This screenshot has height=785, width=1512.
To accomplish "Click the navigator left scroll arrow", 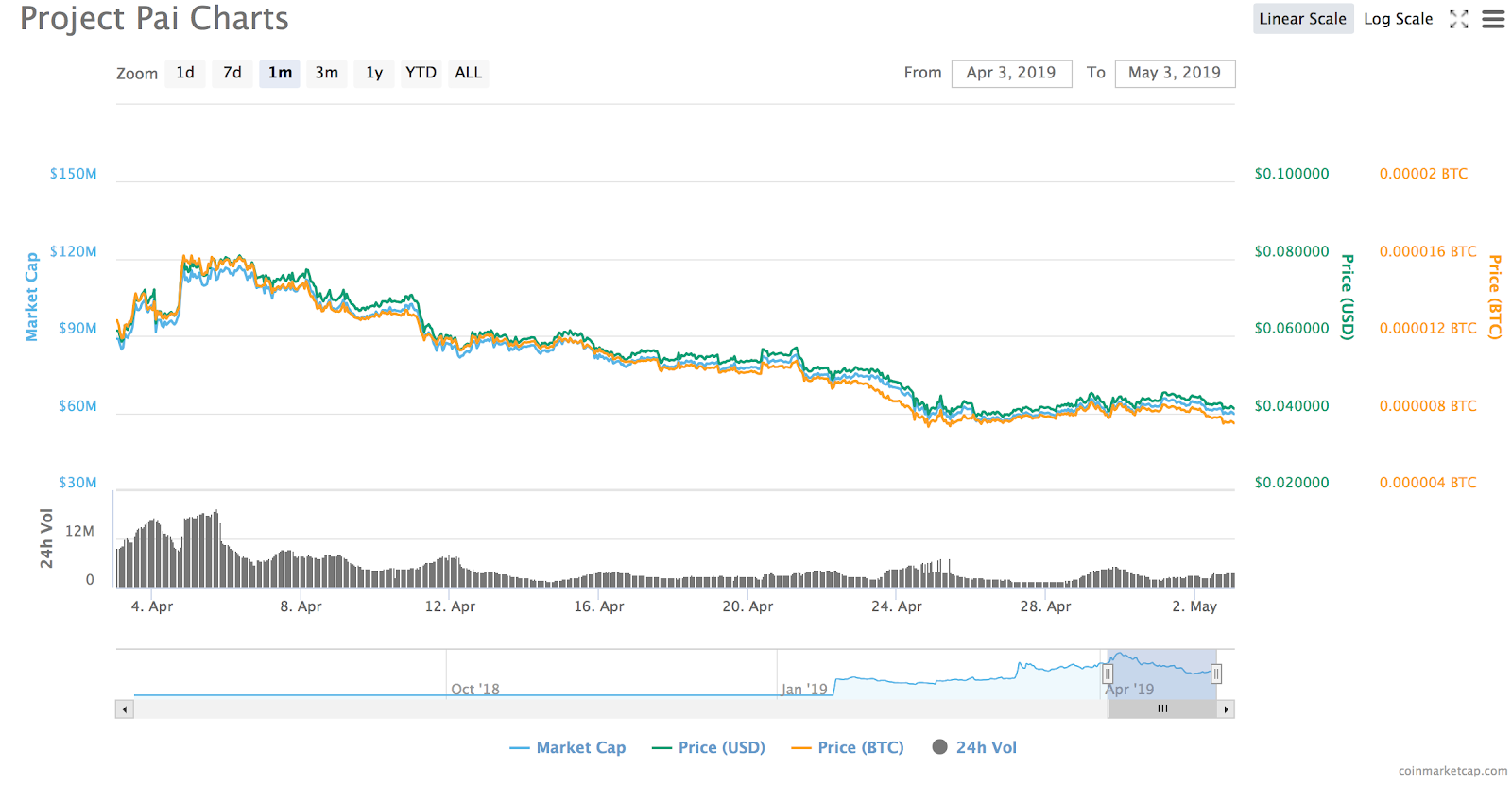I will coord(125,708).
